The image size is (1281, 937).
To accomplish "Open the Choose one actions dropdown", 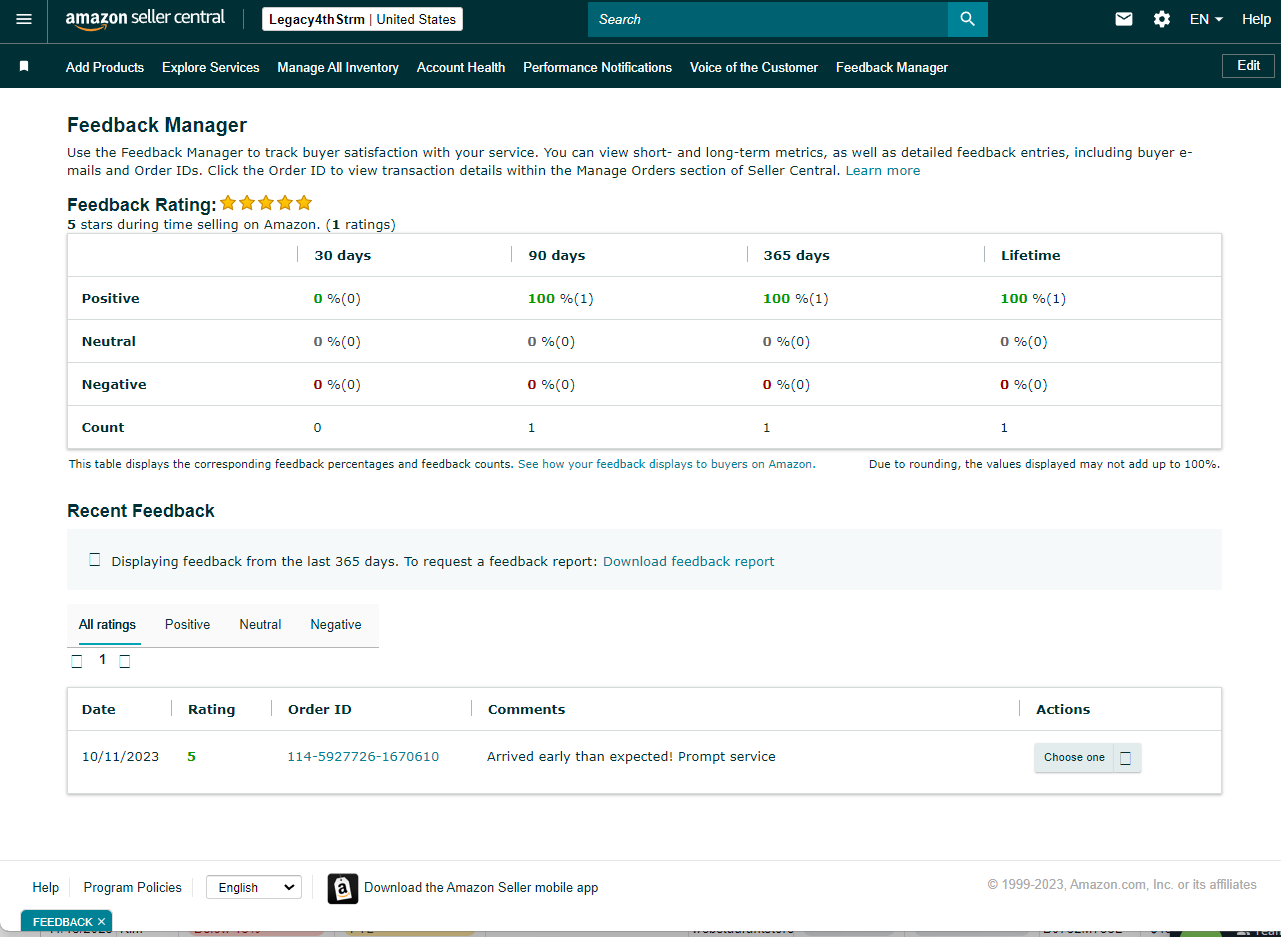I will 1087,758.
